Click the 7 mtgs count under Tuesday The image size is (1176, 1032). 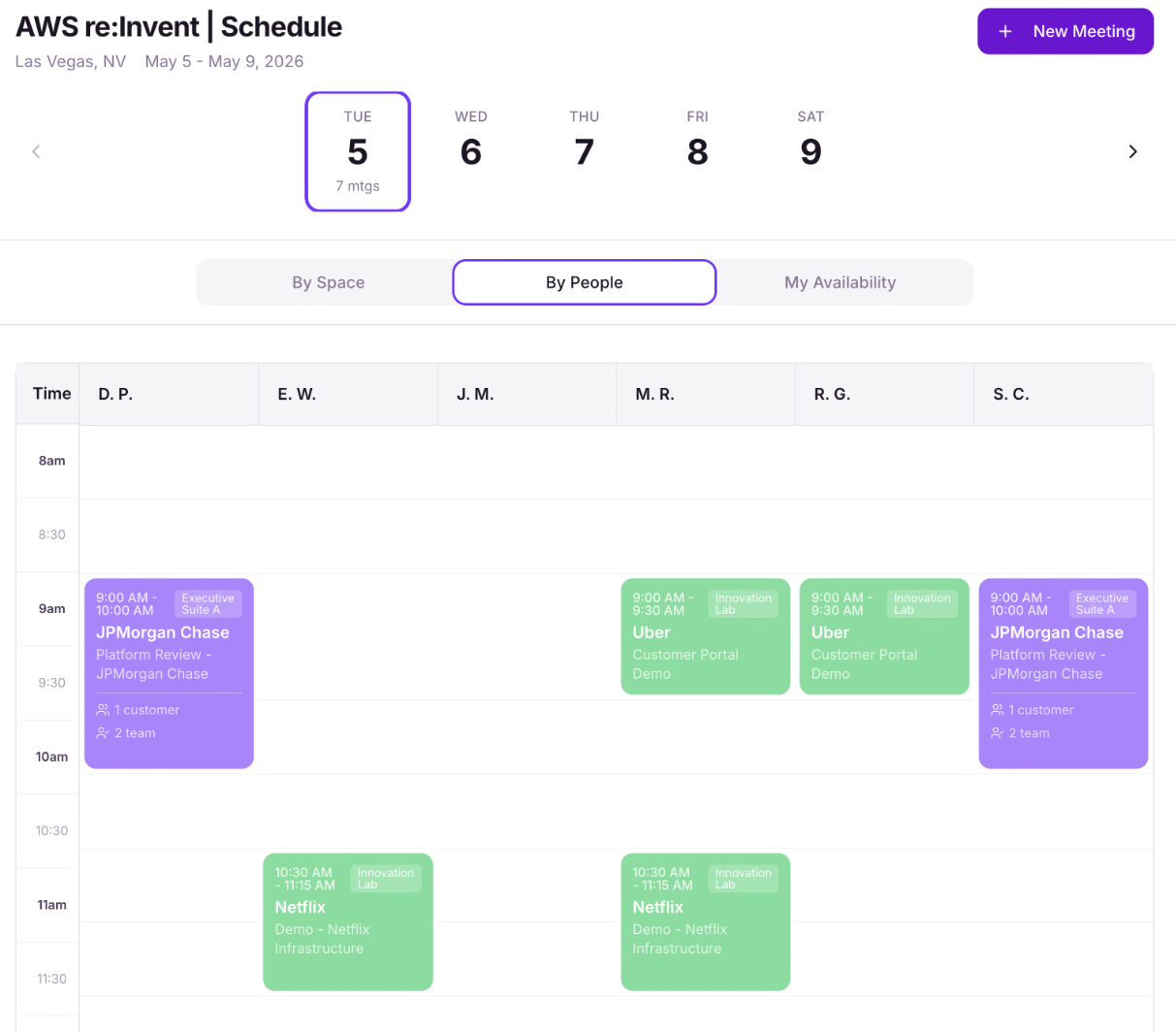tap(358, 186)
